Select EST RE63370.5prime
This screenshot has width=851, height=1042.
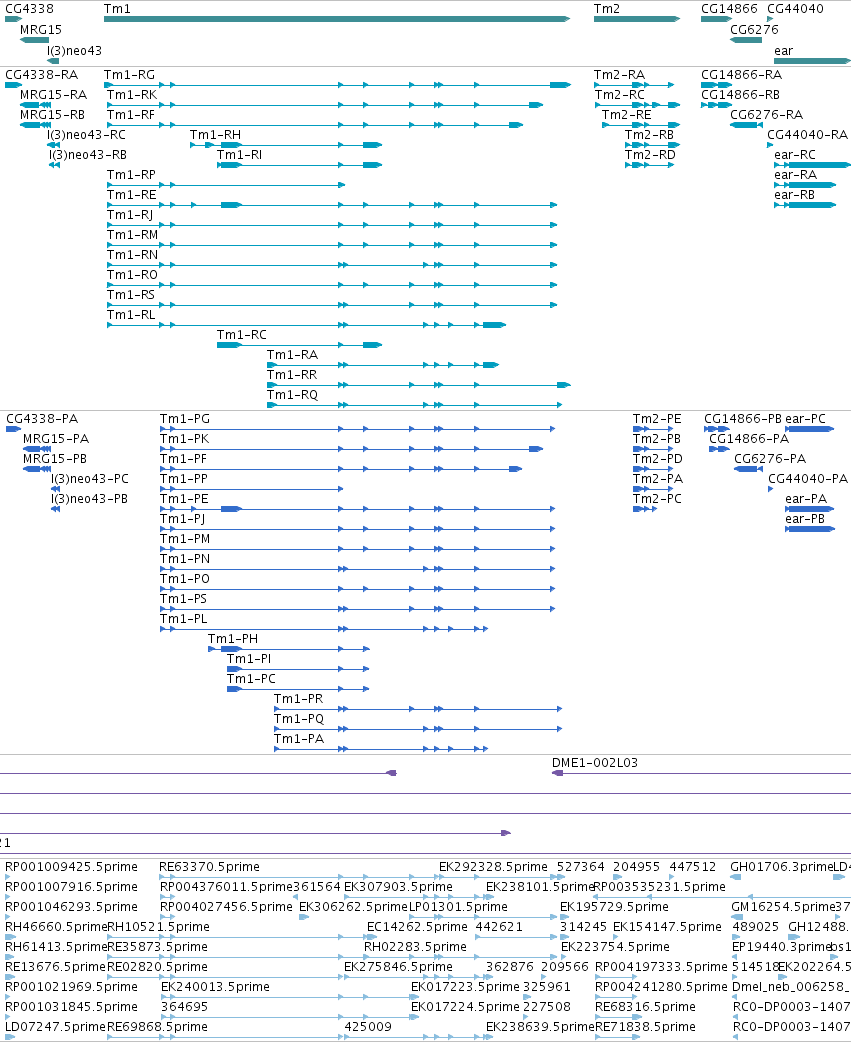[209, 867]
